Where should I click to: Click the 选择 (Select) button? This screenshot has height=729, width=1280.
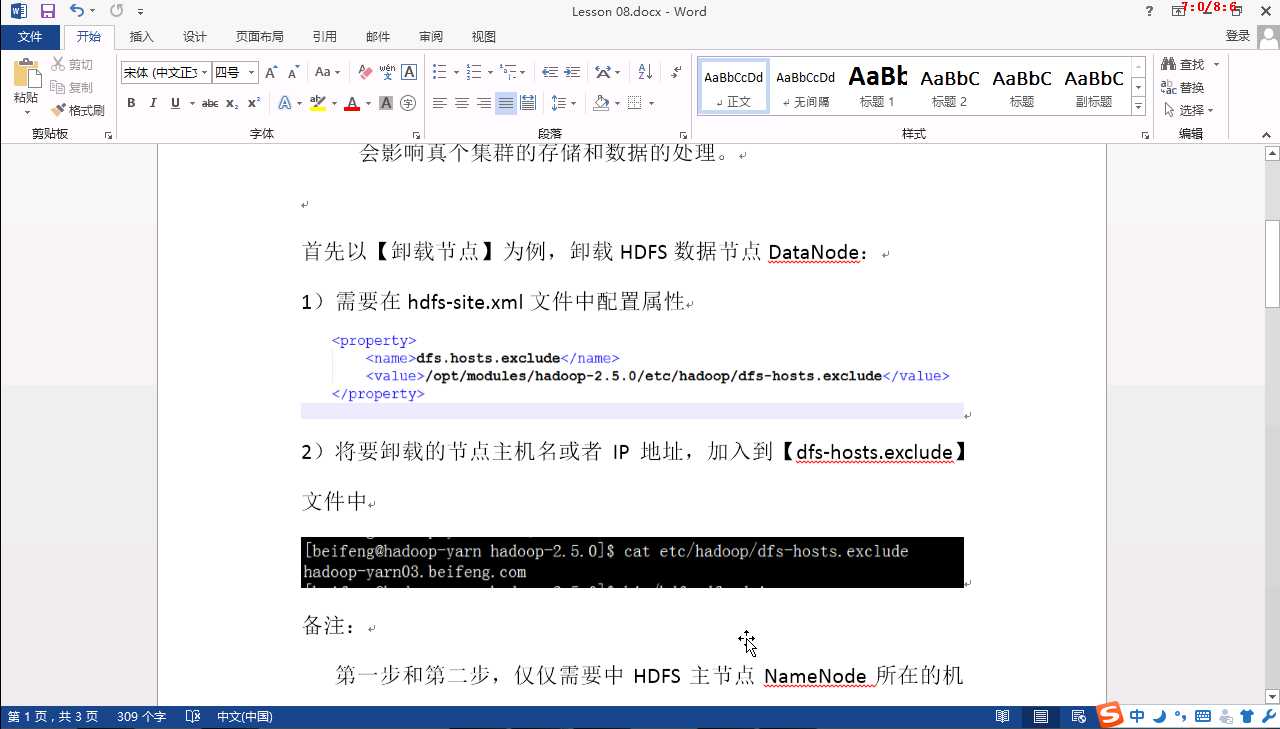pos(1188,110)
